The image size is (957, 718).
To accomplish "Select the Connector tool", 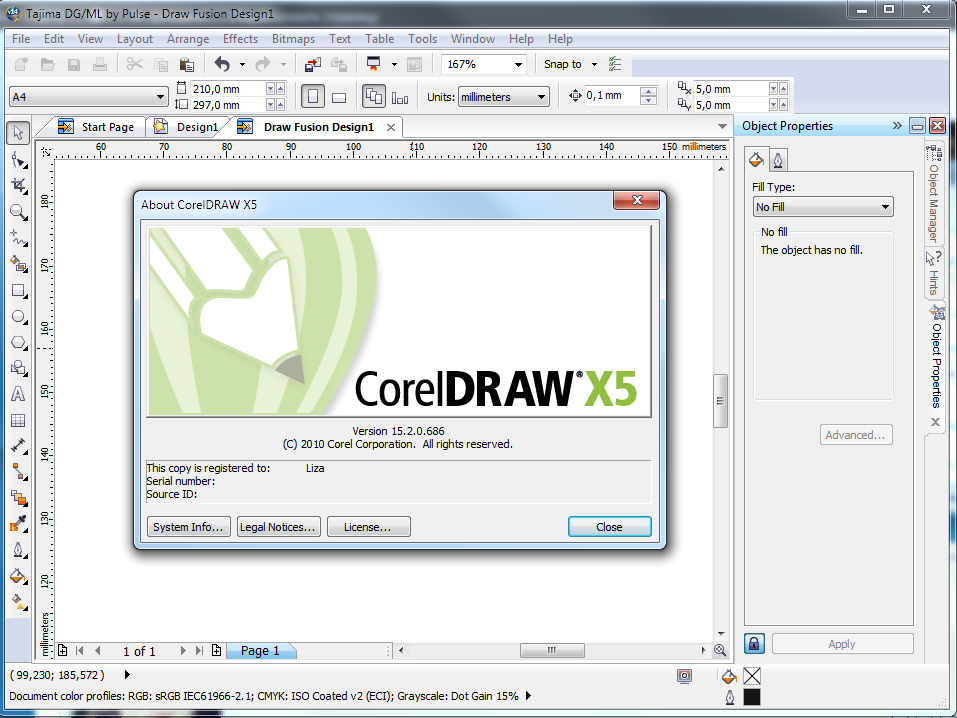I will (18, 472).
